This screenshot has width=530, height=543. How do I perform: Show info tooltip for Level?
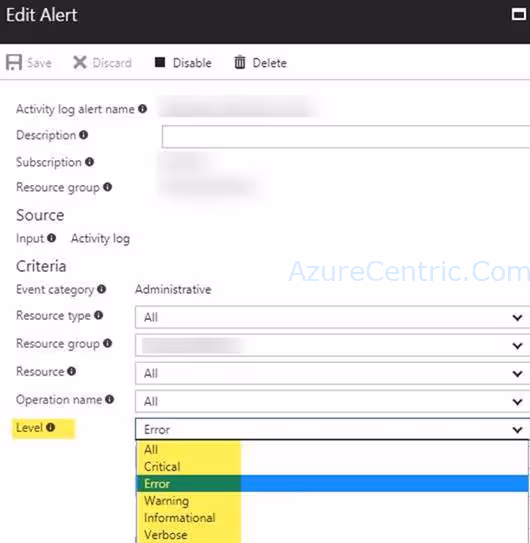point(50,427)
